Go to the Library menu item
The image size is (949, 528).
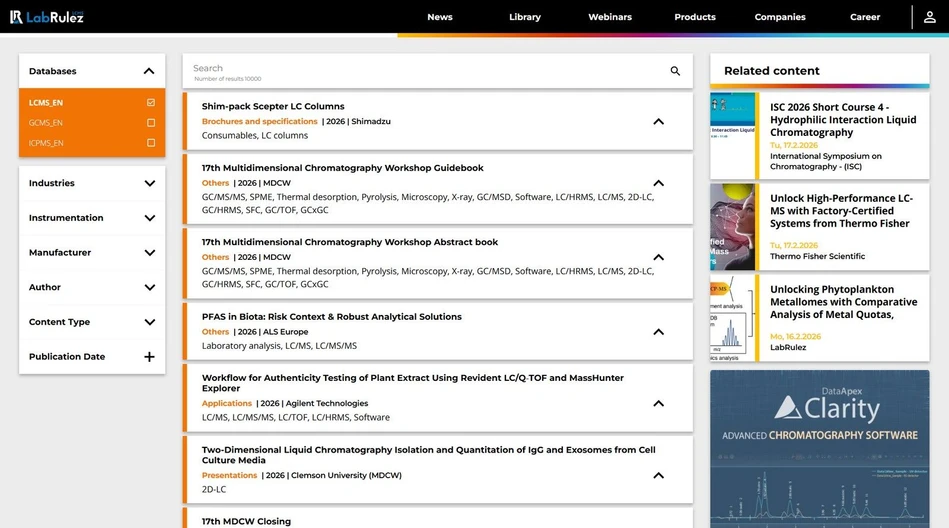[x=524, y=17]
